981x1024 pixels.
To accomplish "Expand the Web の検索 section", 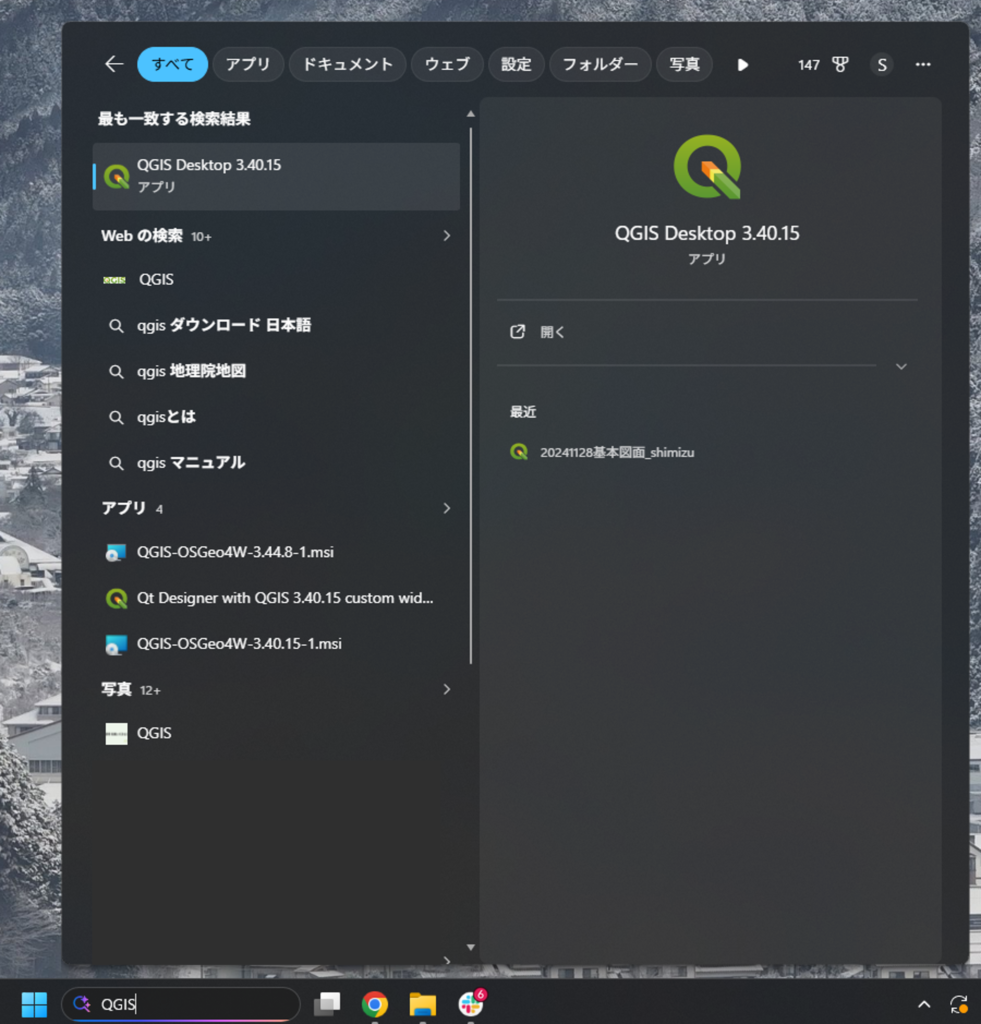I will (x=447, y=236).
